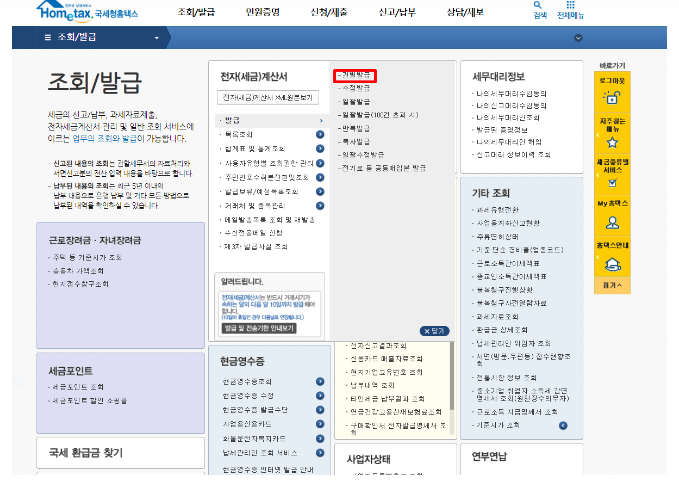Click 발급 및 전송기한 안내보기 button
Screen dimensions: 679x483
tap(259, 328)
